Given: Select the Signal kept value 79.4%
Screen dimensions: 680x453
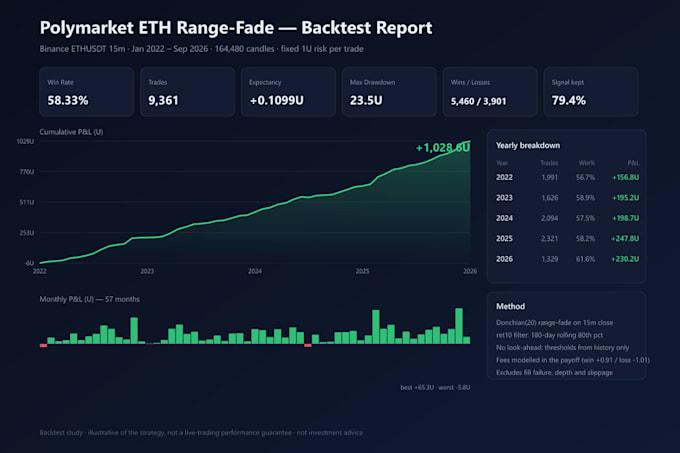Looking at the screenshot, I should click(x=569, y=101).
